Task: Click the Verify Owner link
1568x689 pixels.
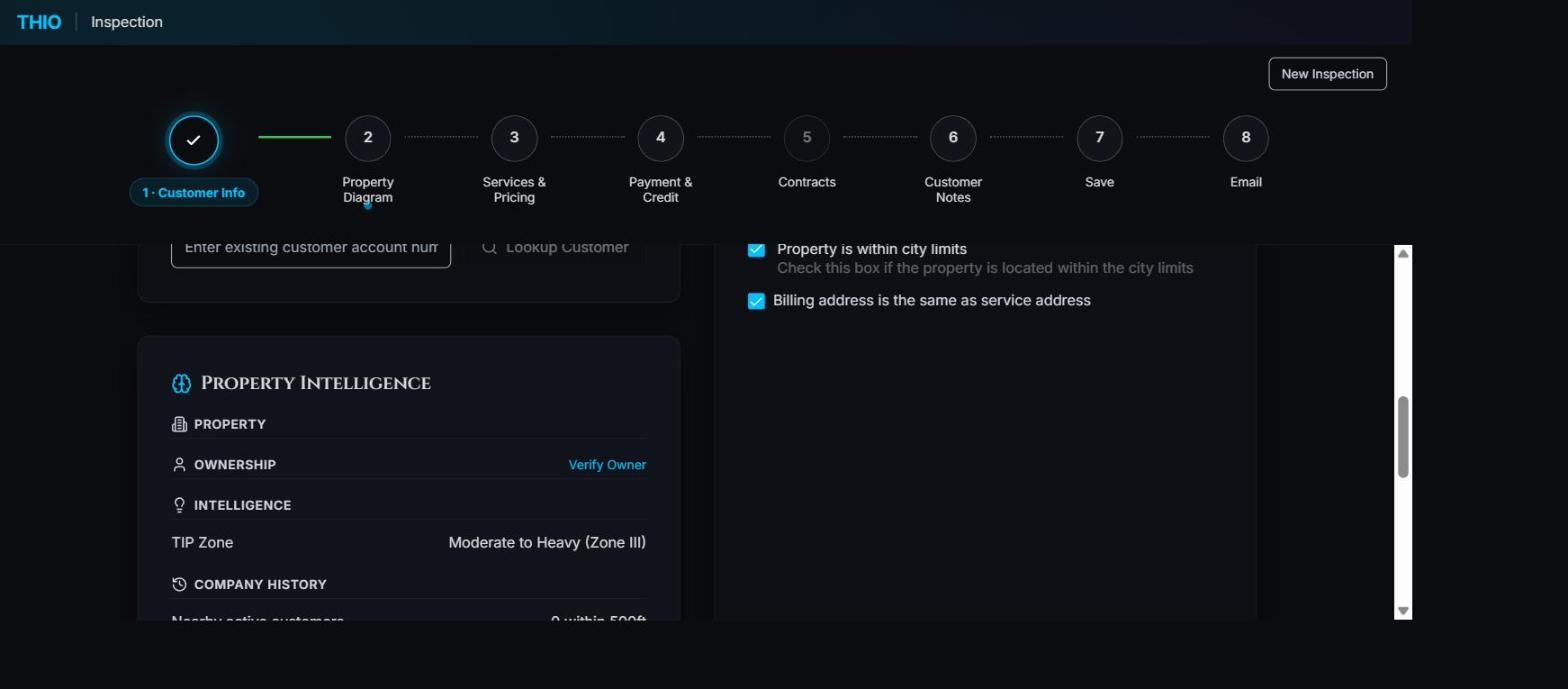Action: [x=607, y=465]
